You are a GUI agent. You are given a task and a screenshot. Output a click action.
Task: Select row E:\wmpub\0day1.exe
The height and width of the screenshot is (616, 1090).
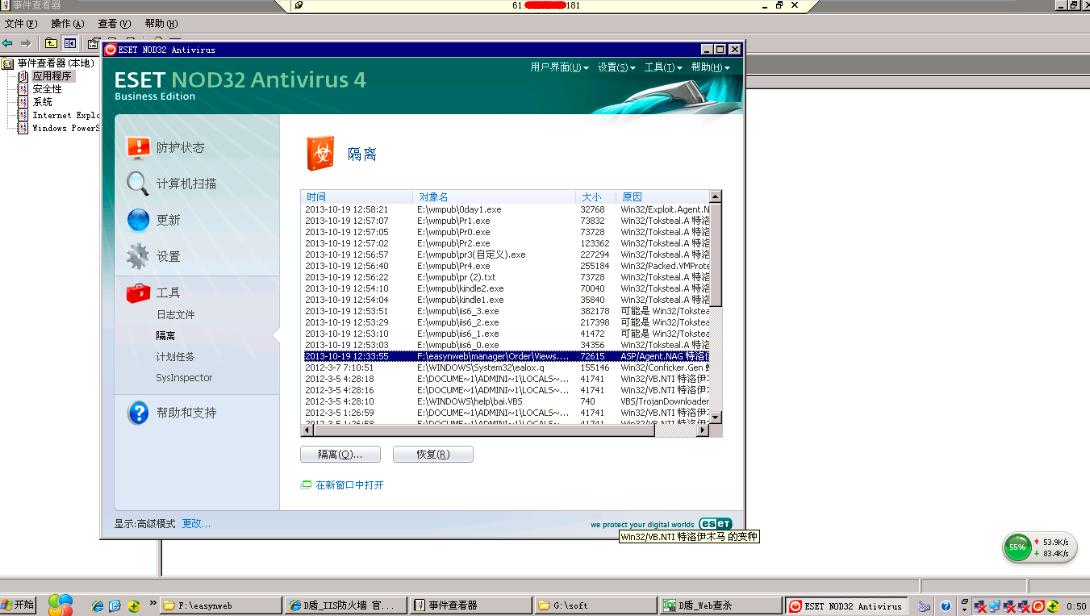coord(506,209)
